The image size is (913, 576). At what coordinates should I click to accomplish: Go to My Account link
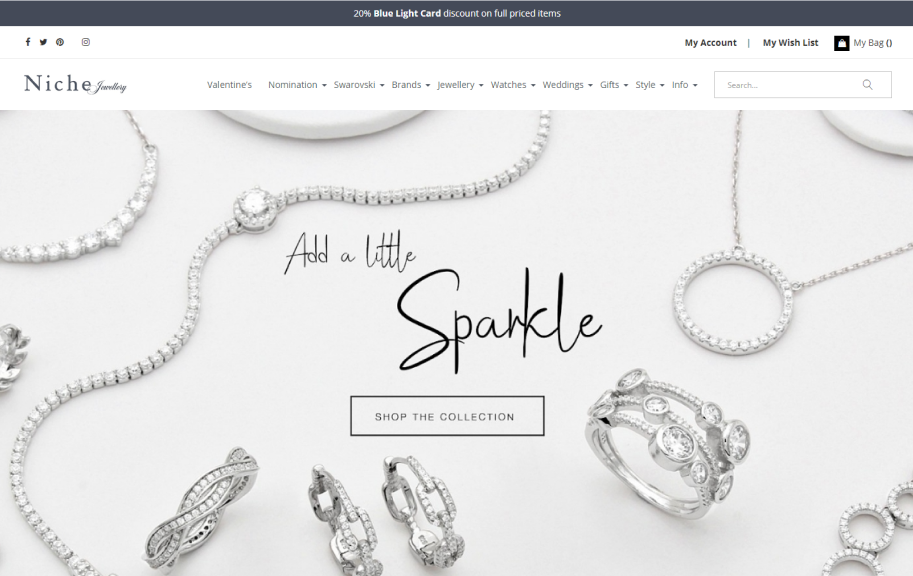[x=710, y=43]
